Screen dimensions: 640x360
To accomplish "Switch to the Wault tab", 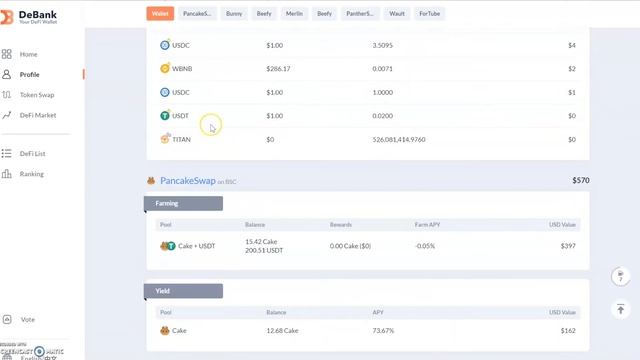I will point(397,13).
